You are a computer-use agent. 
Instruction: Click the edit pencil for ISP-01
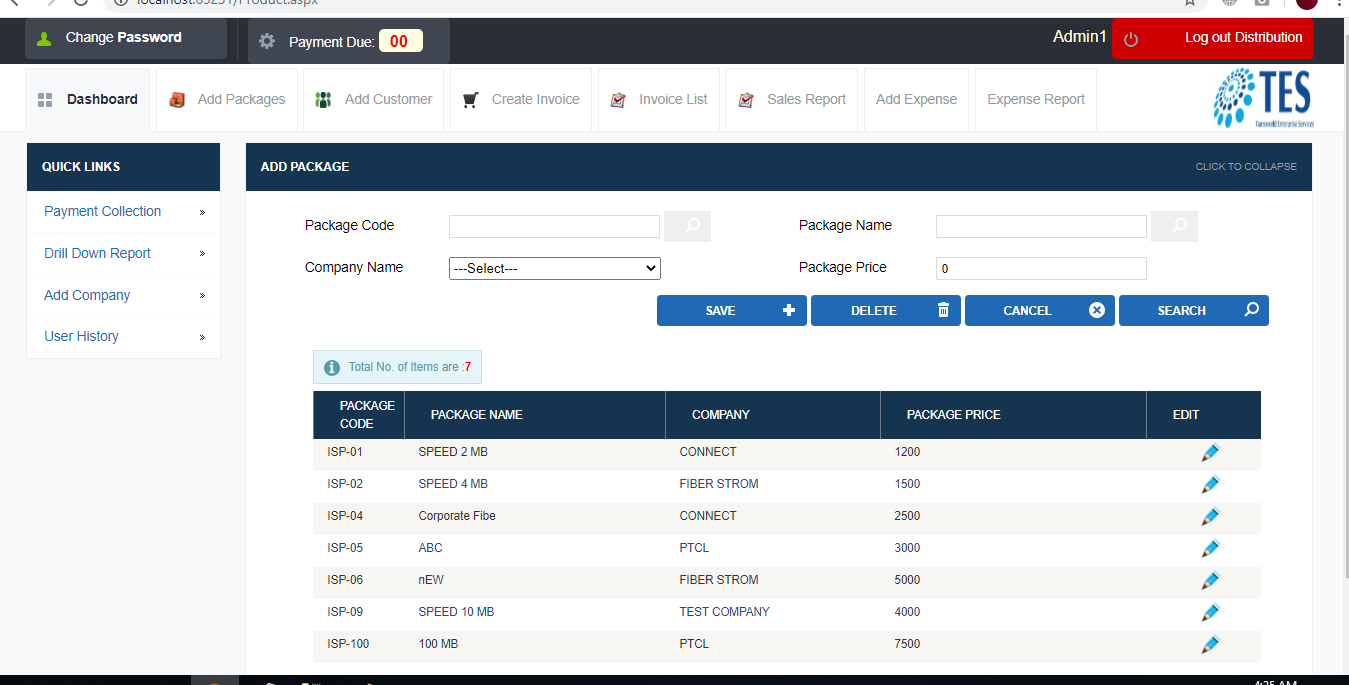click(x=1210, y=453)
